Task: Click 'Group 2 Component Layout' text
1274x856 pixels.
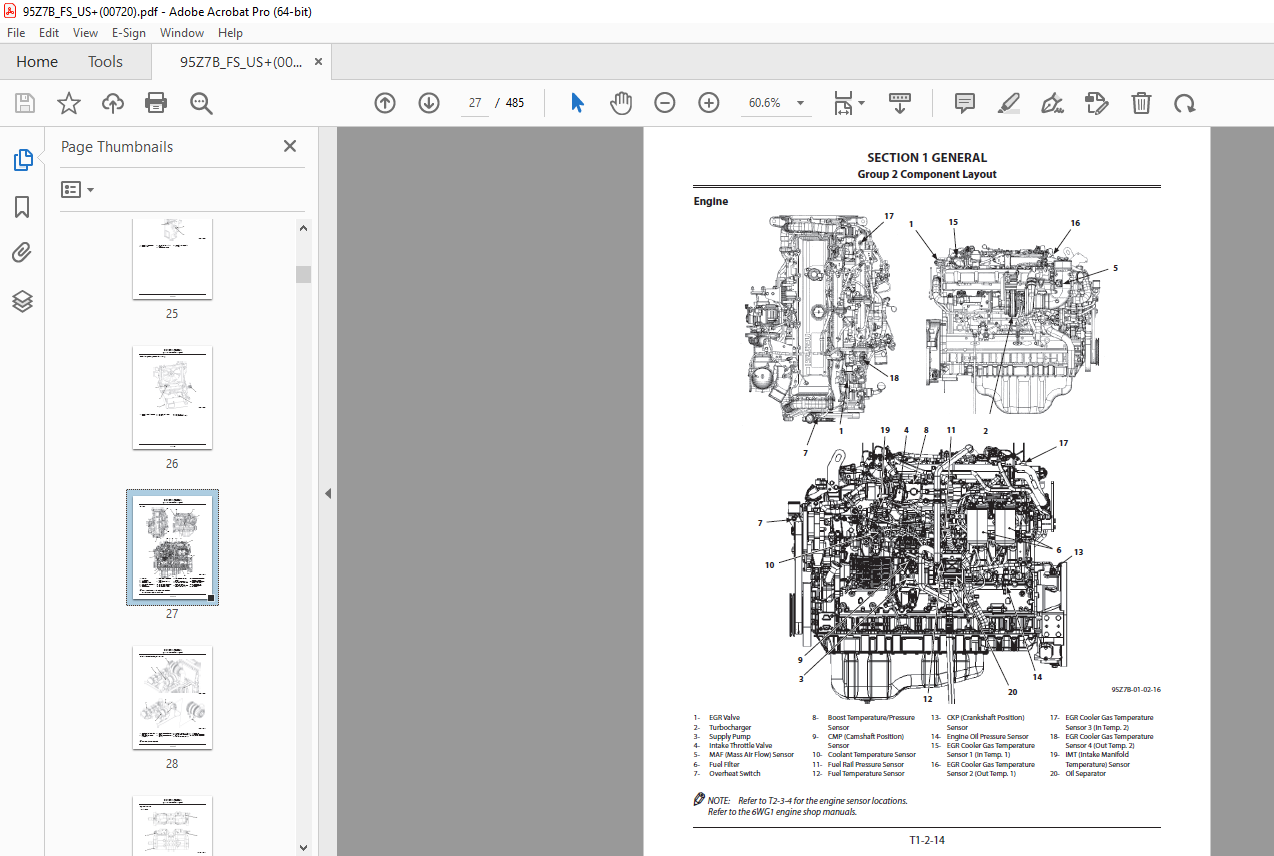Action: tap(927, 174)
